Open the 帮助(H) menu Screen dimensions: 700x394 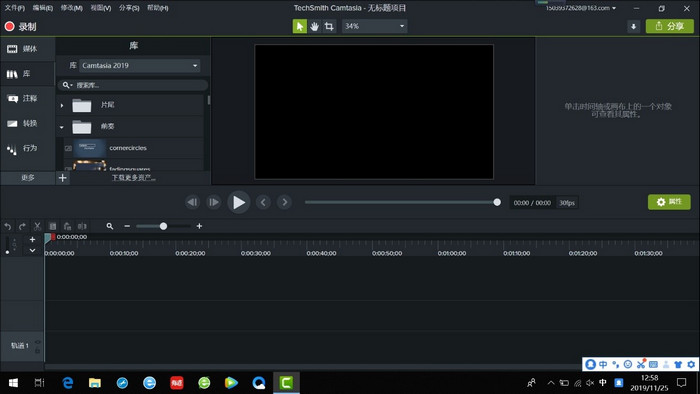pyautogui.click(x=158, y=8)
